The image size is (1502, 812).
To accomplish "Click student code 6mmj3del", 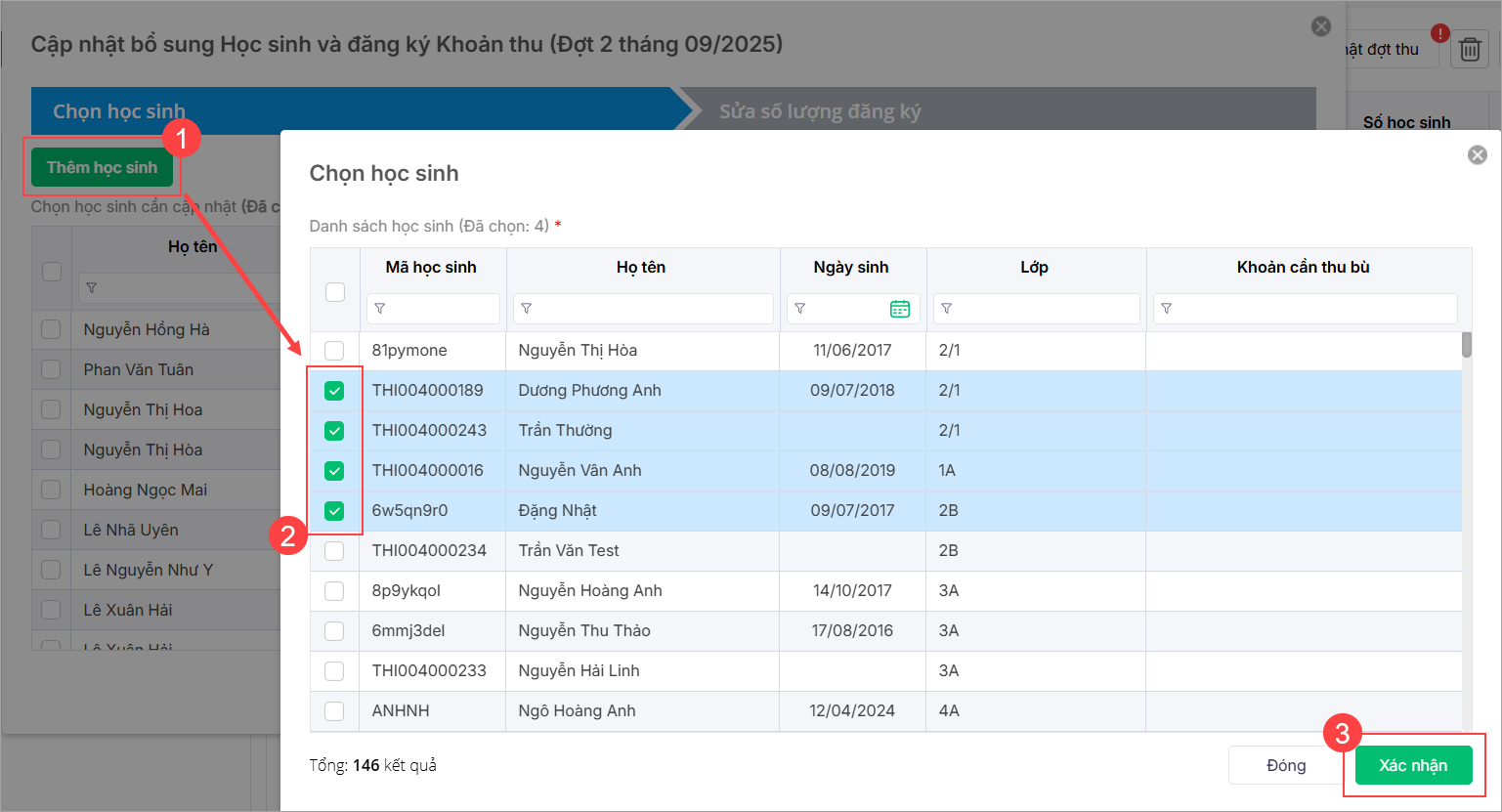I will pyautogui.click(x=408, y=631).
